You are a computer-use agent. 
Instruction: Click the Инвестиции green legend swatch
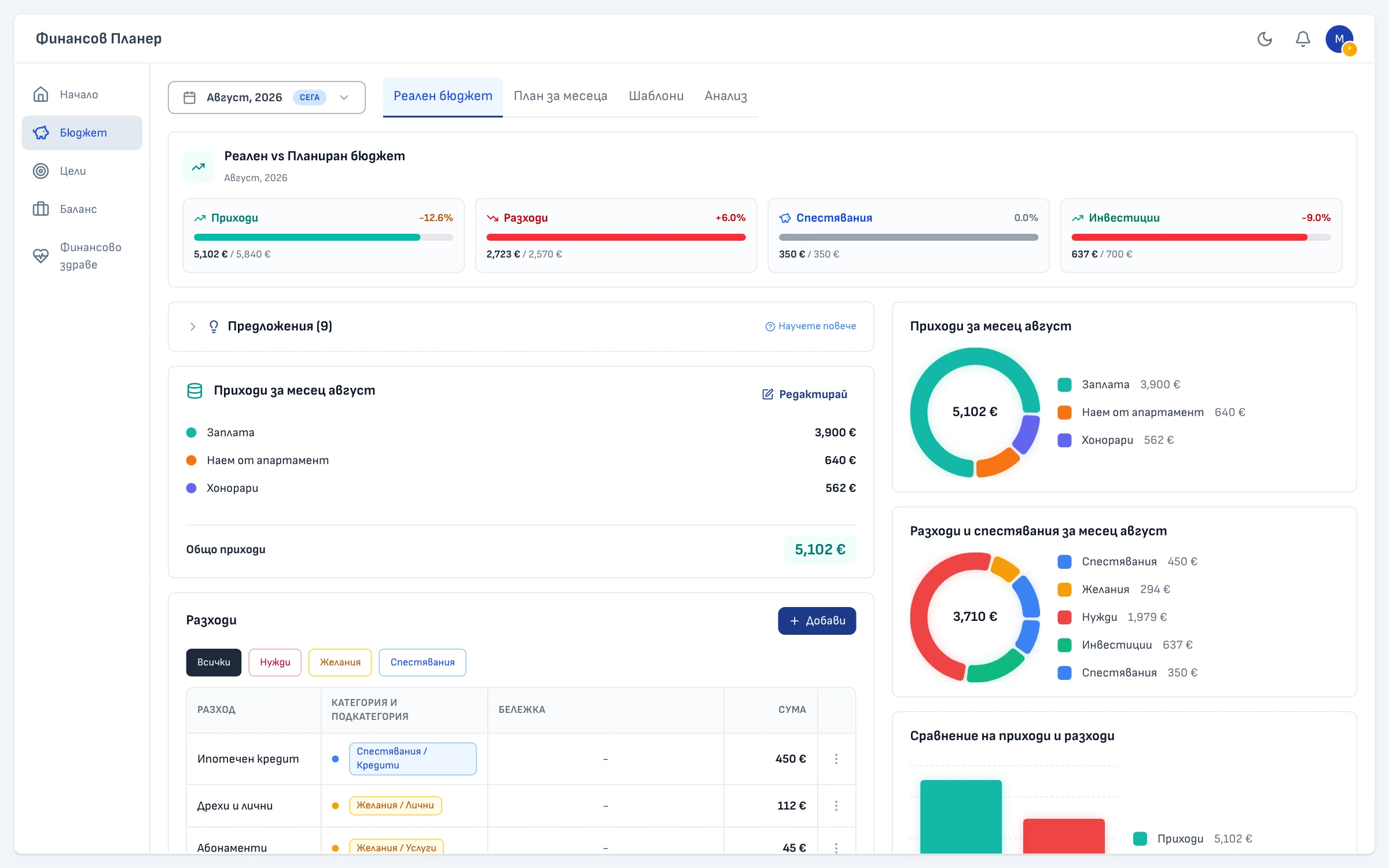pyautogui.click(x=1064, y=645)
